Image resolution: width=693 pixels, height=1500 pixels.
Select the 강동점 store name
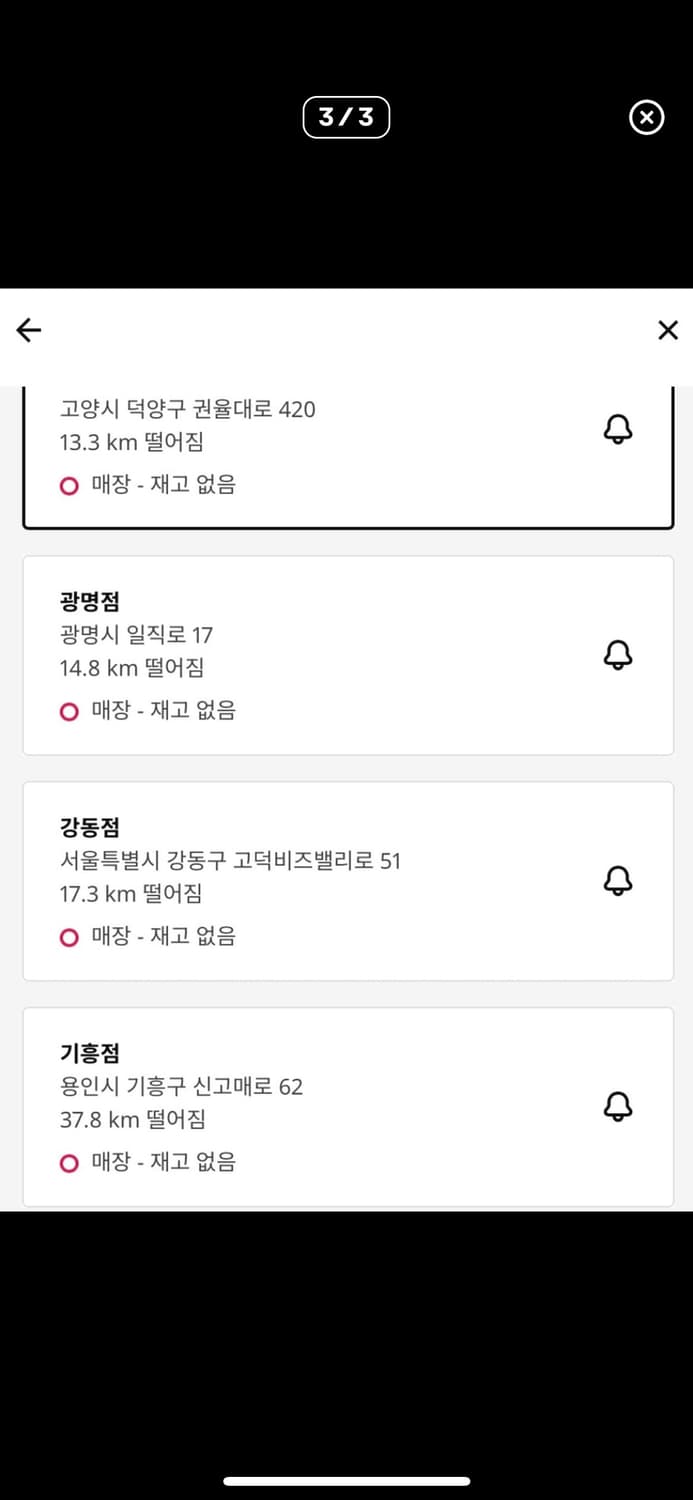click(x=90, y=828)
